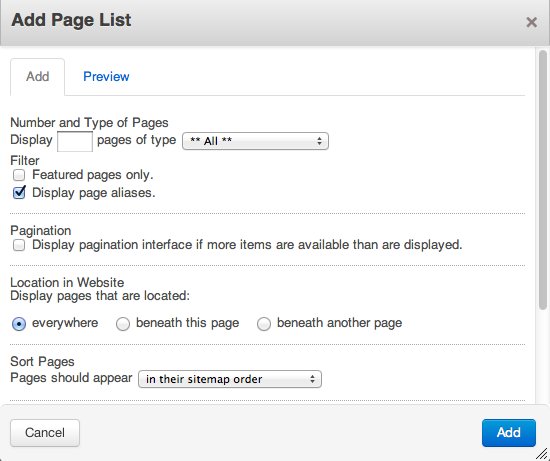Choose beneath this page option
The width and height of the screenshot is (550, 461).
click(123, 323)
